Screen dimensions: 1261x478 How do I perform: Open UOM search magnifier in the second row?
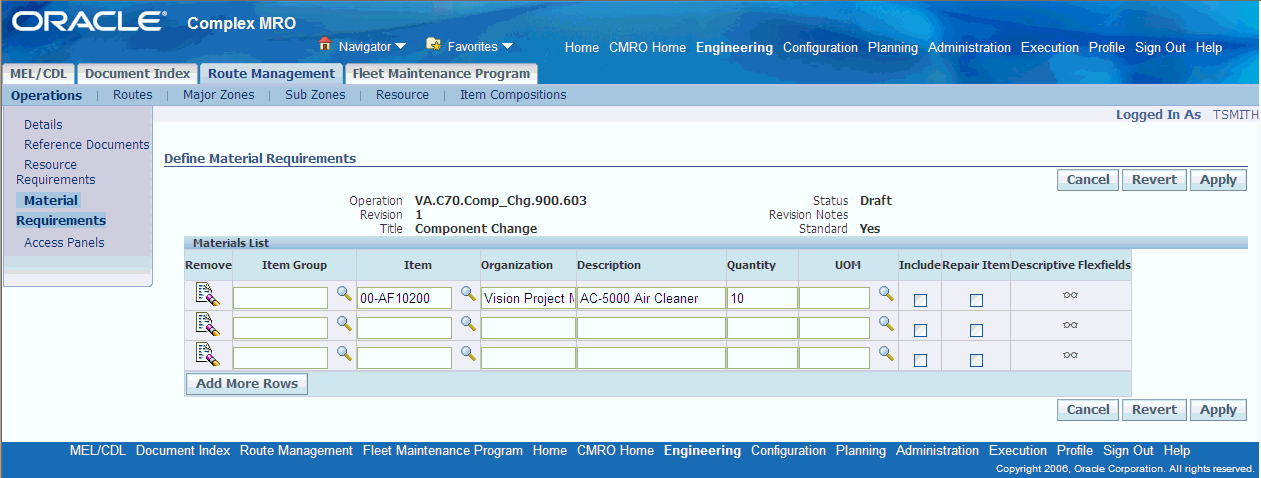point(885,324)
